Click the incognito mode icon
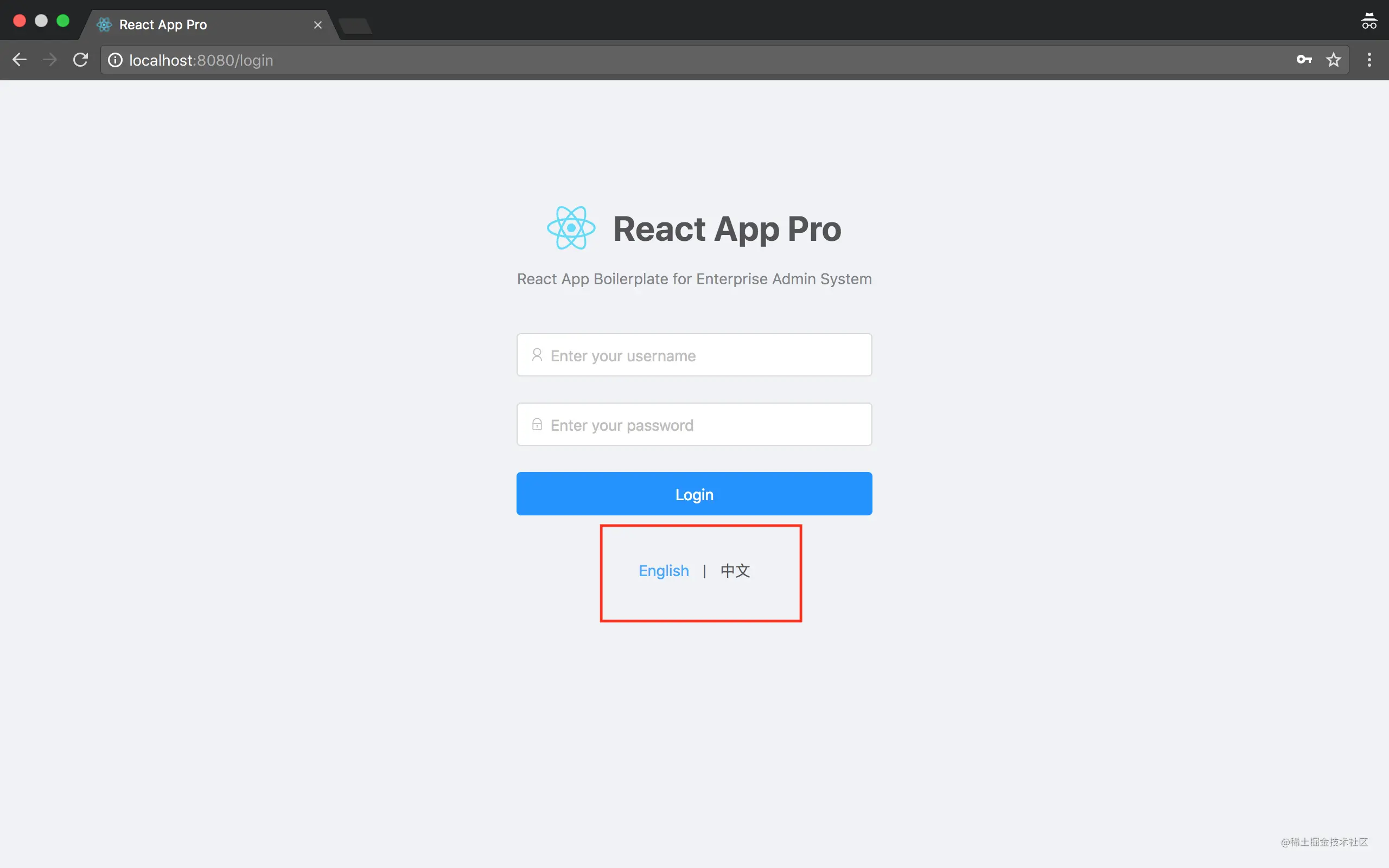The image size is (1389, 868). (1369, 21)
